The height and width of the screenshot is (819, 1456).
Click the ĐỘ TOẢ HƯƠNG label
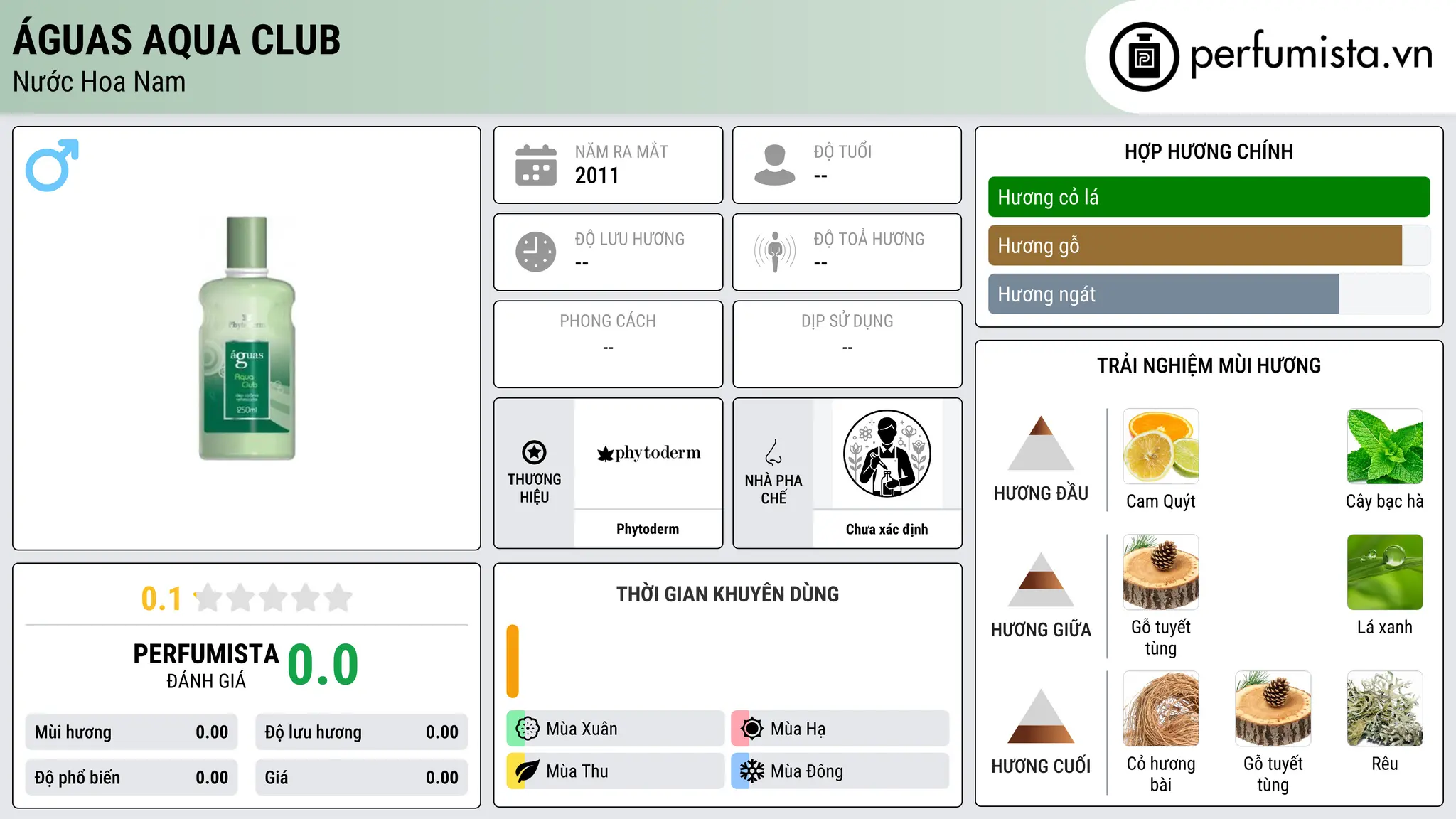point(869,239)
